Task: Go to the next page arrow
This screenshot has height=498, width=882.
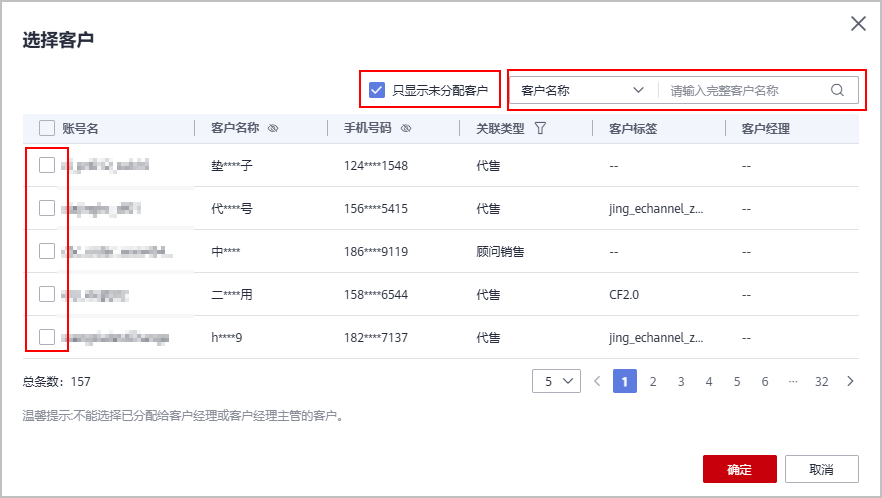Action: tap(850, 381)
